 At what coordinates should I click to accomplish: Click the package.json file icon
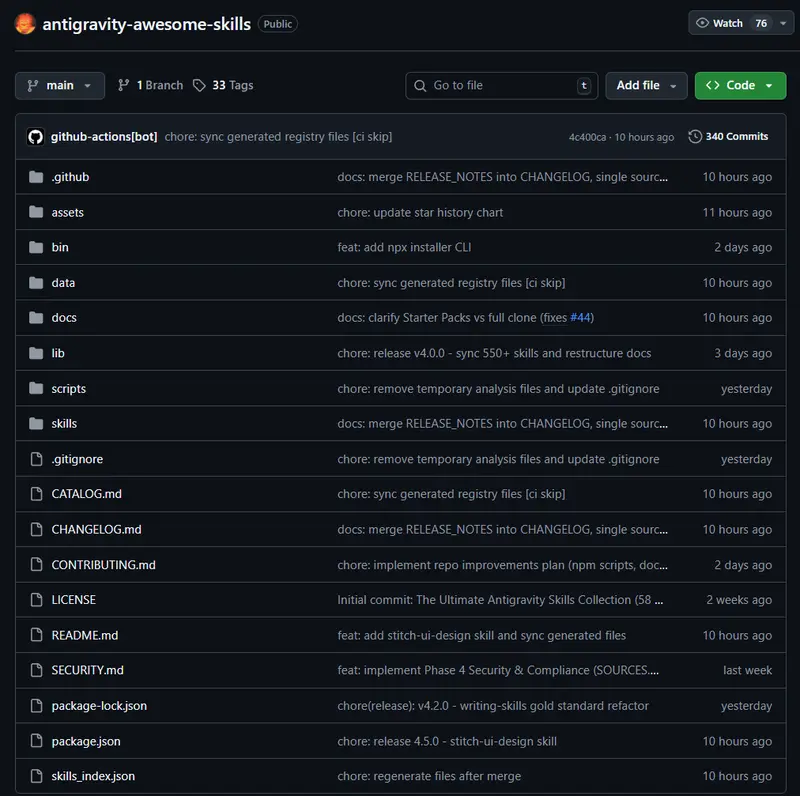coord(36,742)
